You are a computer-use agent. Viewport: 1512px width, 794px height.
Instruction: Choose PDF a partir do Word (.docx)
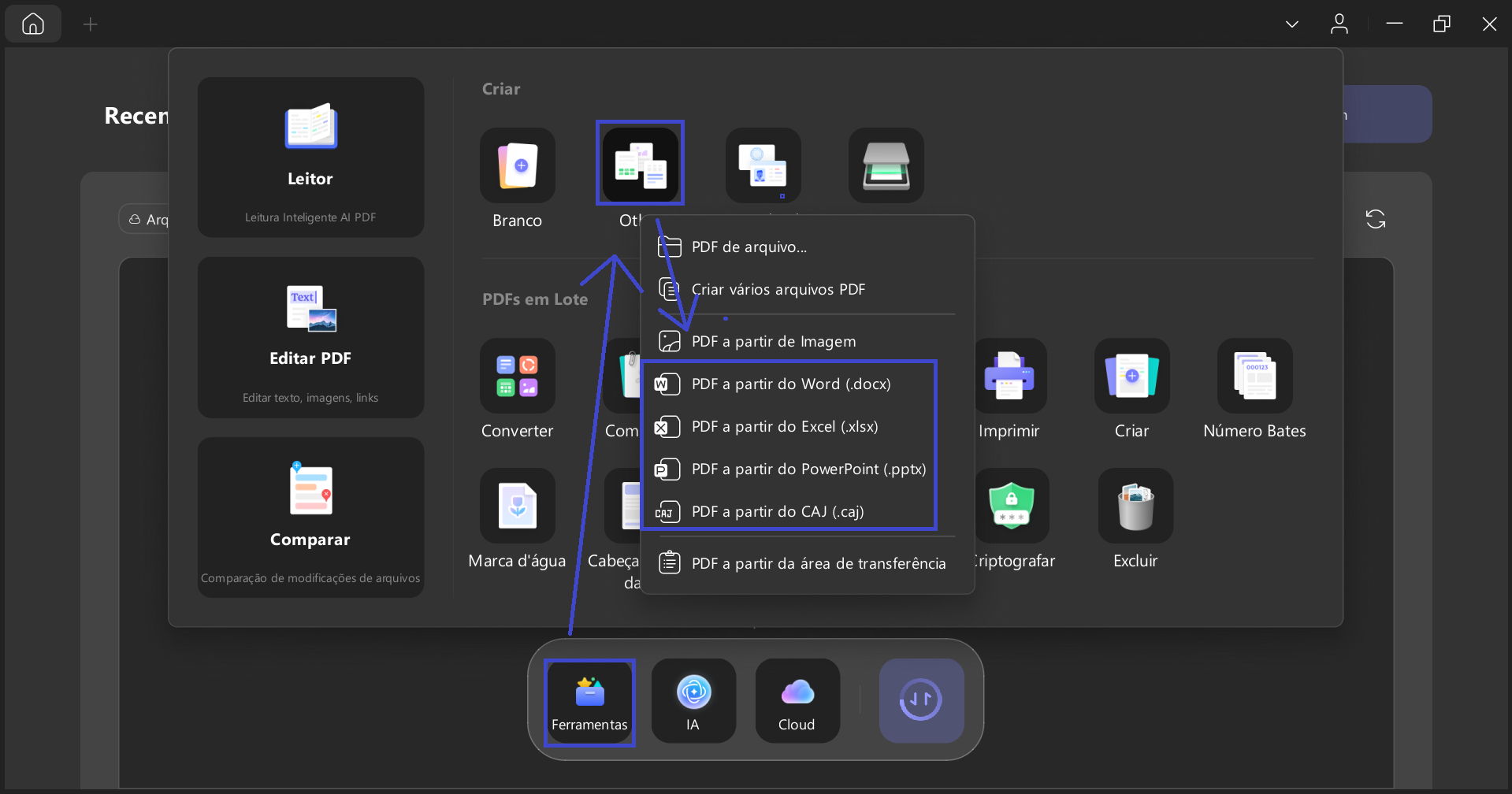coord(808,384)
